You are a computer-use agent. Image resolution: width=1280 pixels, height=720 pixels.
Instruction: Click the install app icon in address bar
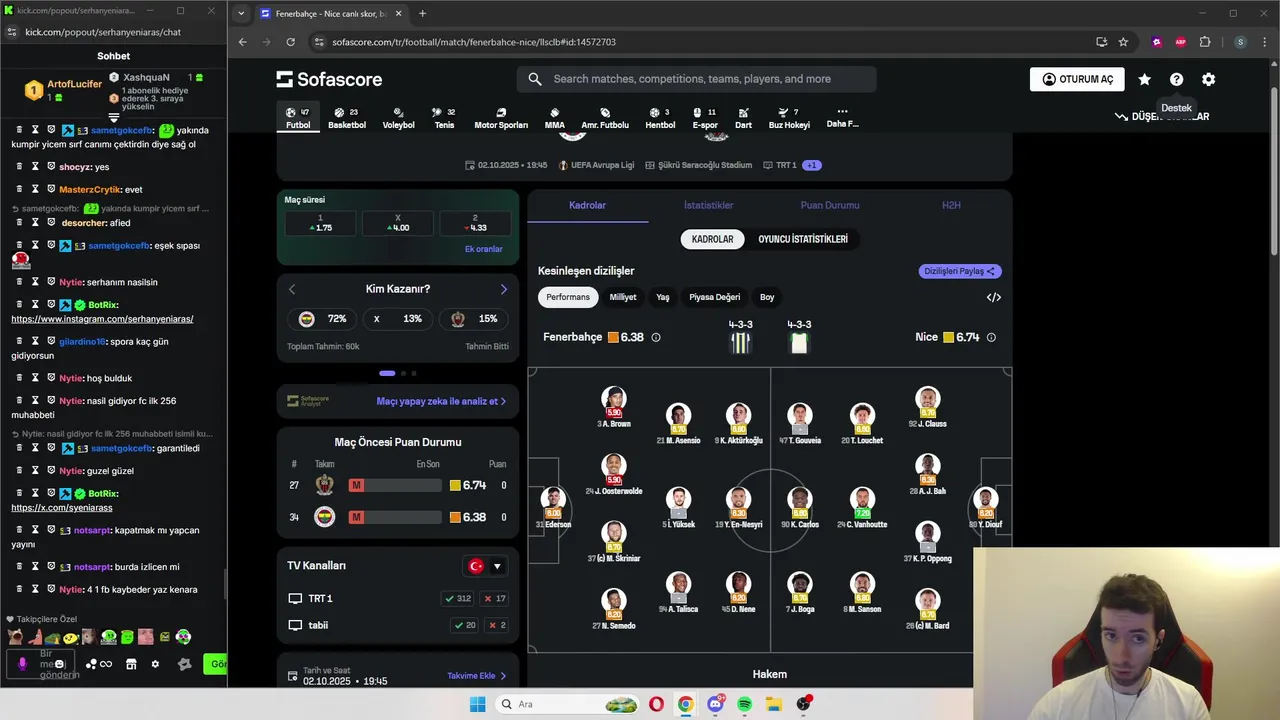click(1101, 42)
